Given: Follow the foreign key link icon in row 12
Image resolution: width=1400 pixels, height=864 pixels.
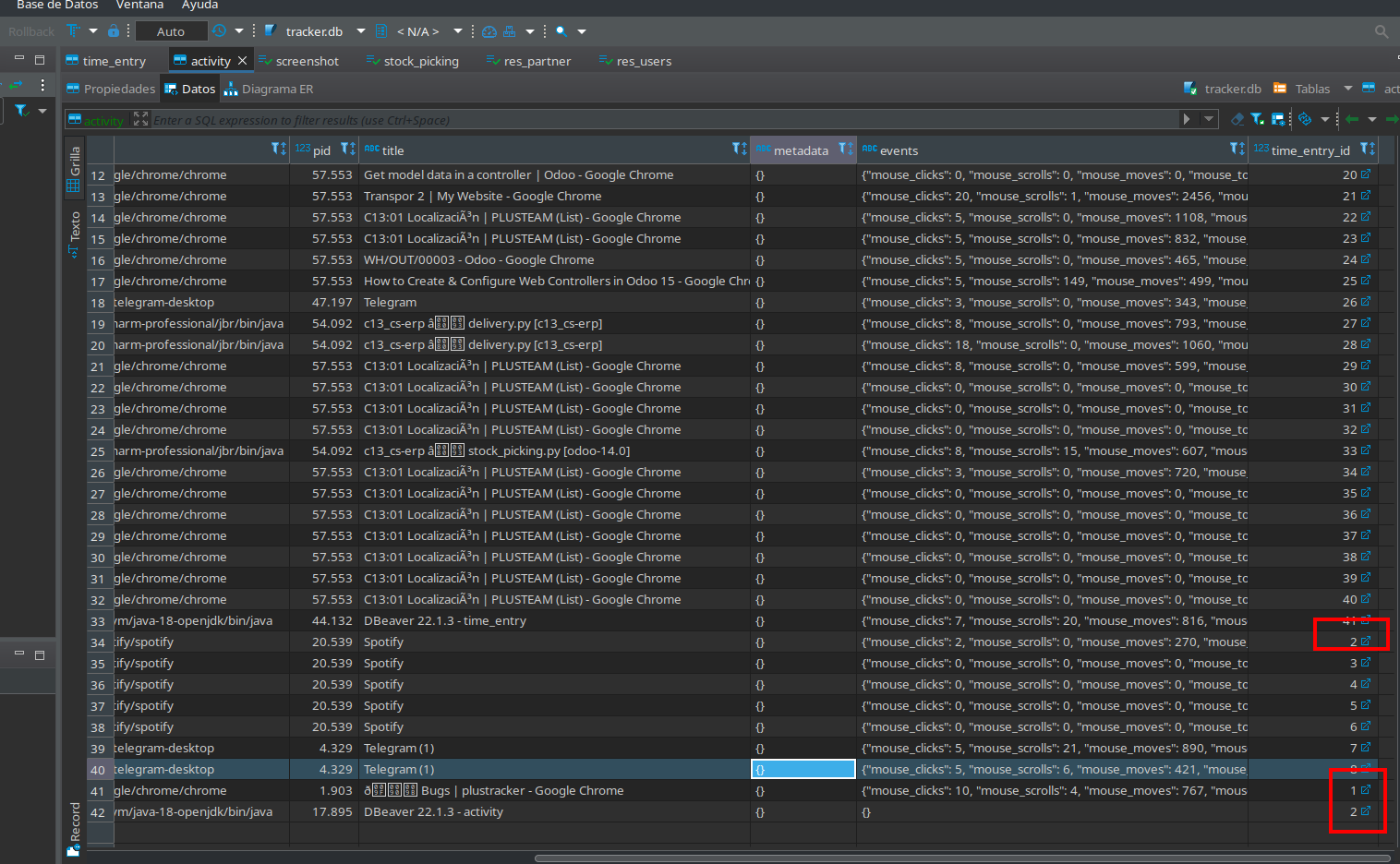Looking at the screenshot, I should [1366, 174].
